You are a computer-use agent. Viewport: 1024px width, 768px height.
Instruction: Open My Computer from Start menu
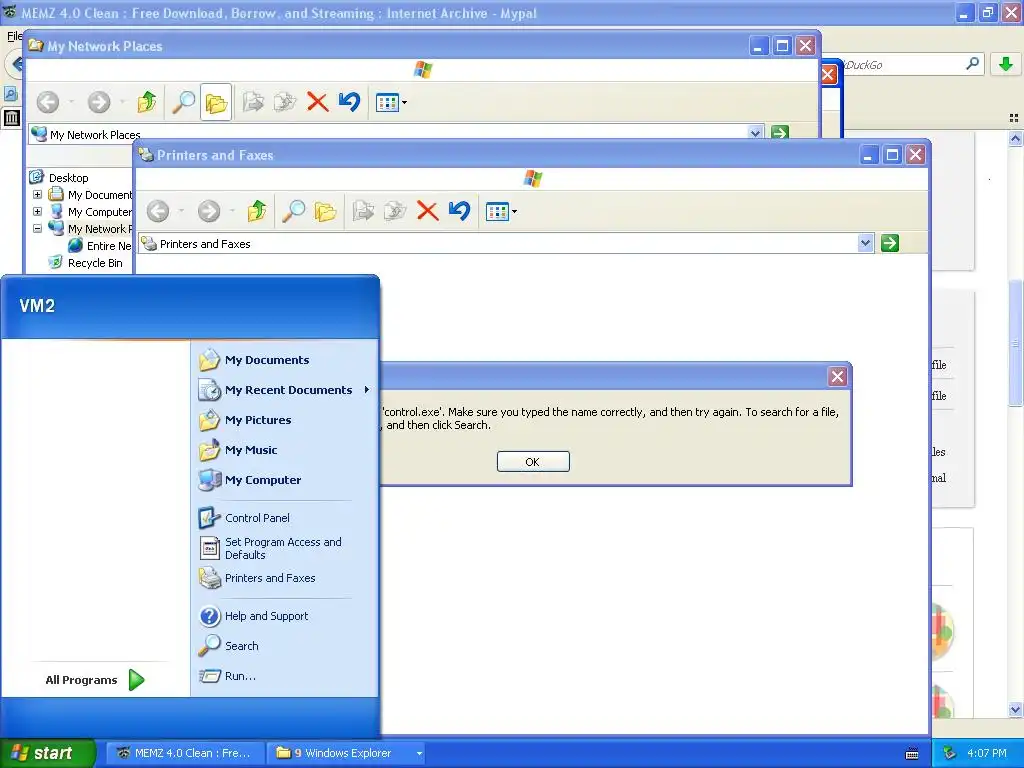[263, 480]
